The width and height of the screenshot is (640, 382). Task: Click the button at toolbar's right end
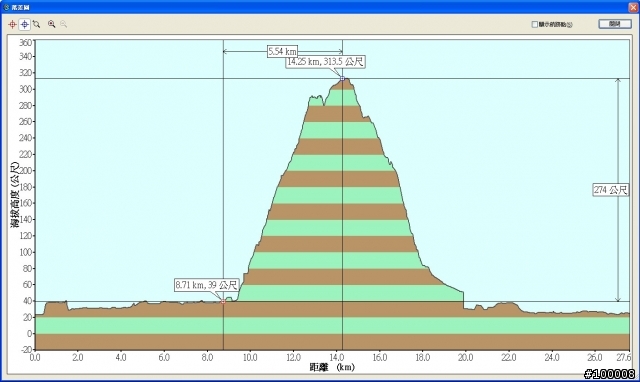(x=615, y=24)
